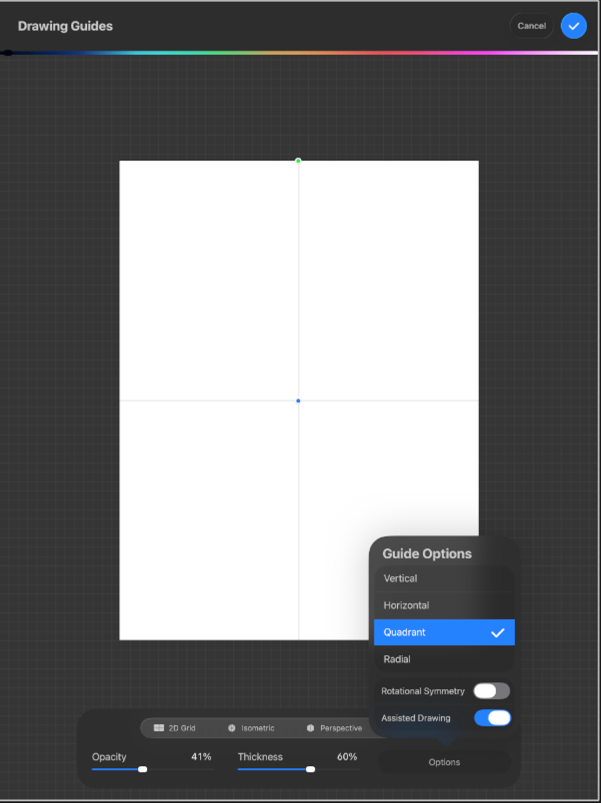
Task: Click checkmark beside Quadrant option
Action: click(x=497, y=633)
